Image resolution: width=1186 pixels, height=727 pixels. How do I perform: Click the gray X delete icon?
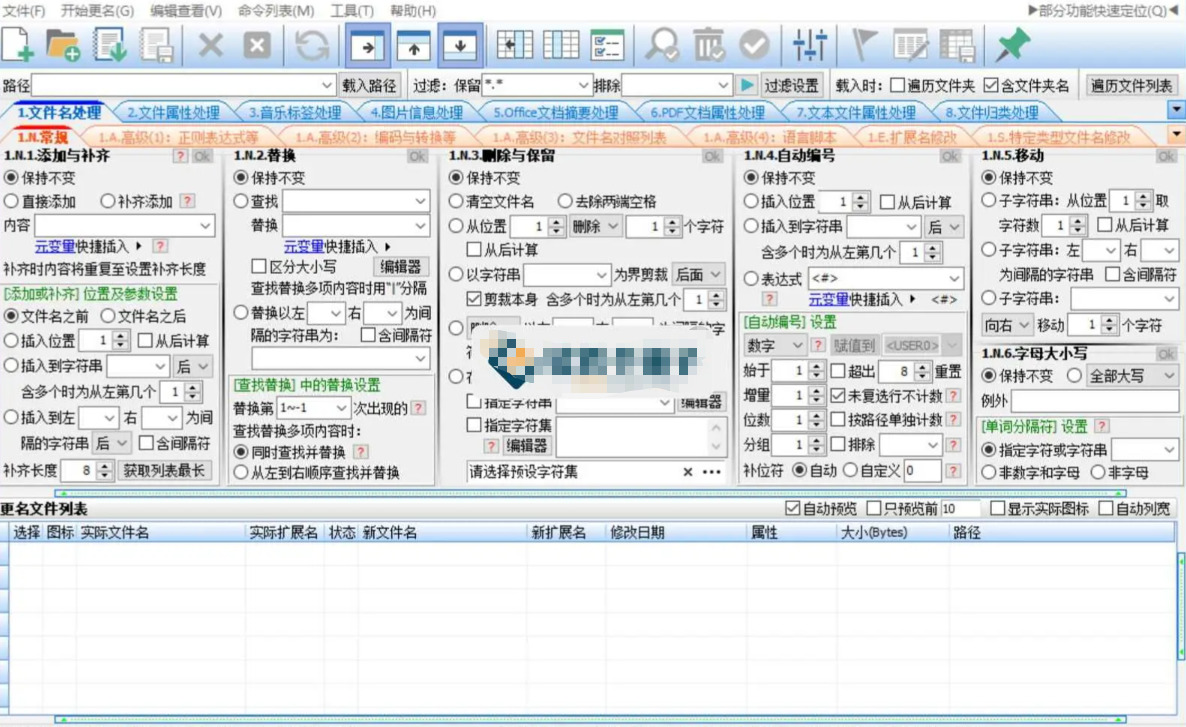click(x=210, y=45)
